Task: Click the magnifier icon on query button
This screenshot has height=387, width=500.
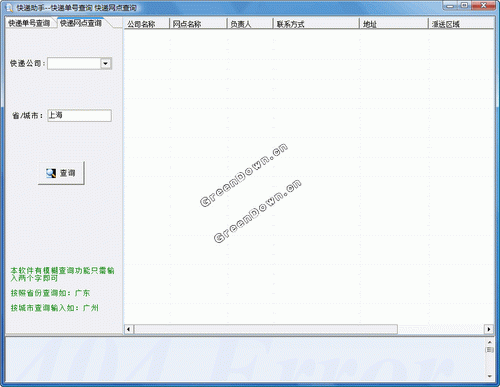Action: coord(51,173)
